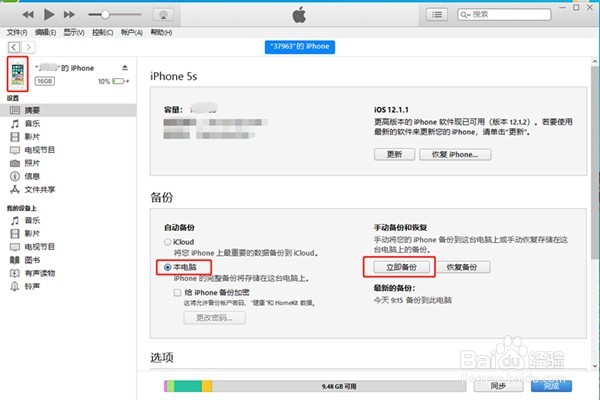The height and width of the screenshot is (400, 600).
Task: Select 图书 in the sidebar
Action: [32, 260]
